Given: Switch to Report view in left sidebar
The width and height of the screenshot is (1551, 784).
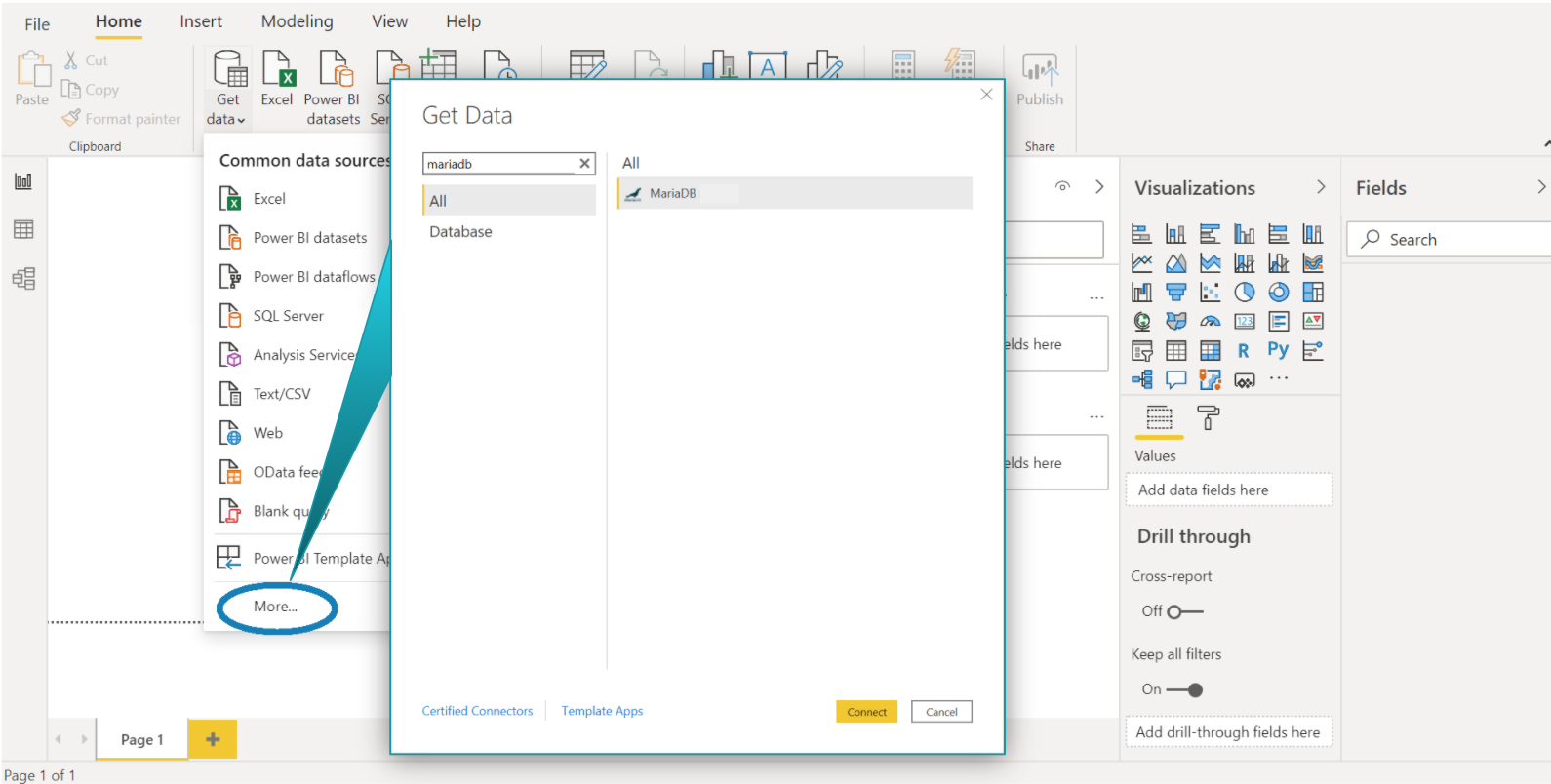Looking at the screenshot, I should tap(23, 181).
